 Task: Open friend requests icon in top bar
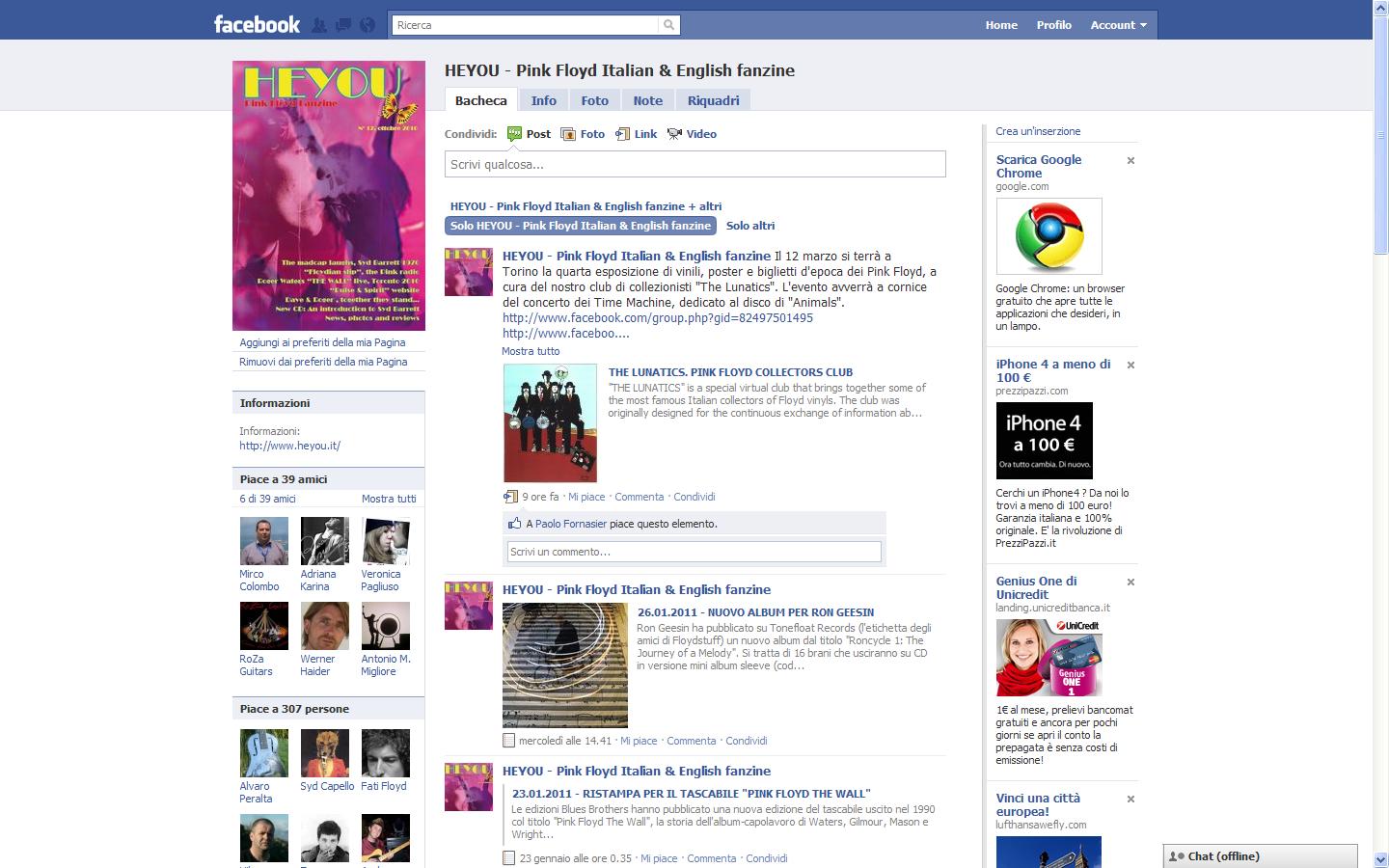(x=319, y=25)
